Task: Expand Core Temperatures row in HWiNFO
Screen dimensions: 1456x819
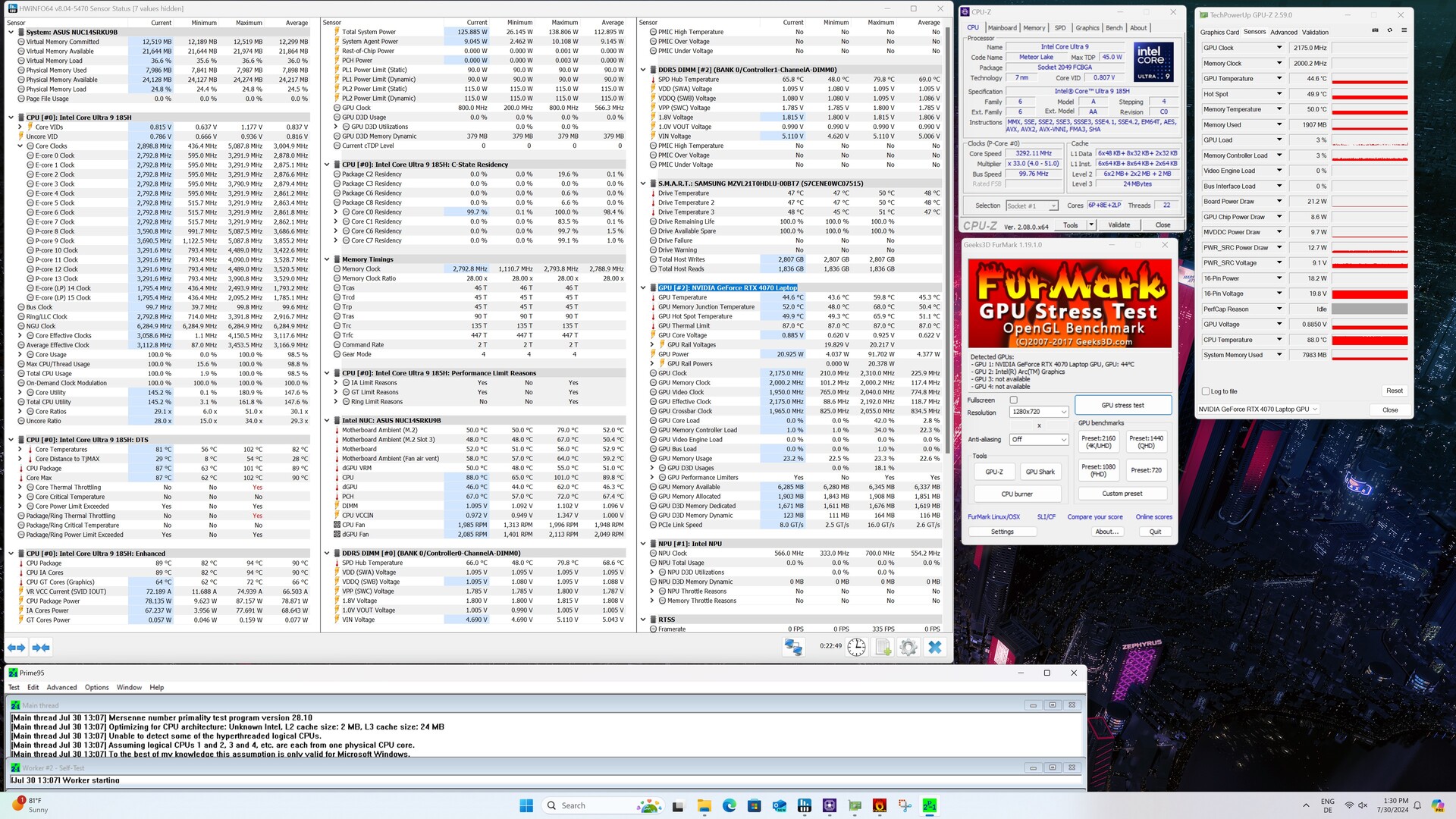Action: 20,449
